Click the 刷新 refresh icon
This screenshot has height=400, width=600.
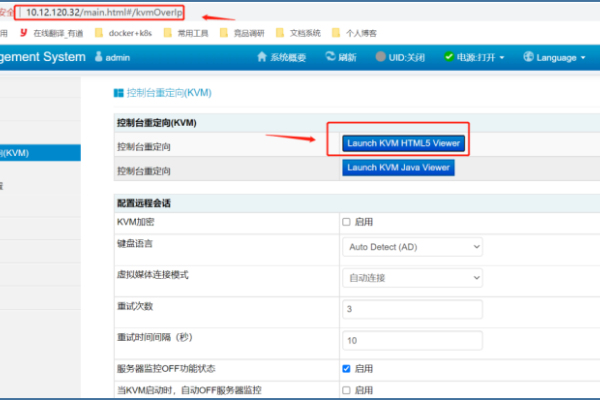pos(330,58)
